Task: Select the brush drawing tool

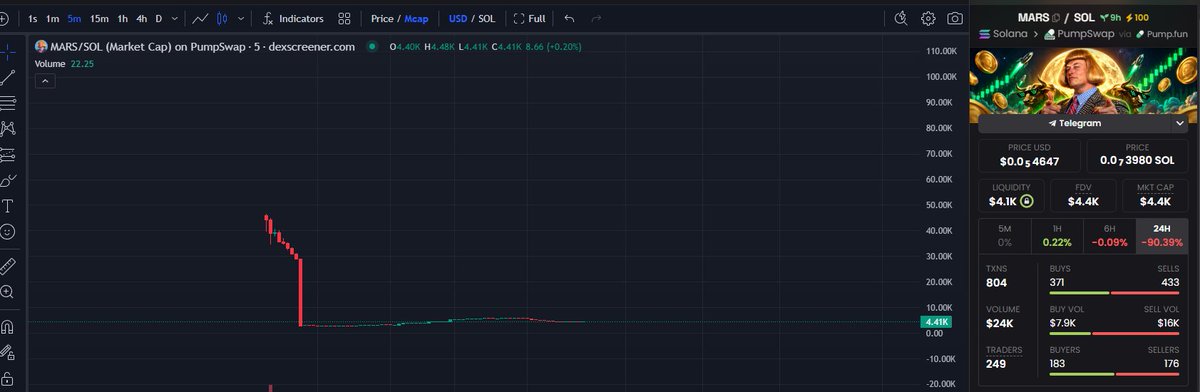Action: [8, 180]
